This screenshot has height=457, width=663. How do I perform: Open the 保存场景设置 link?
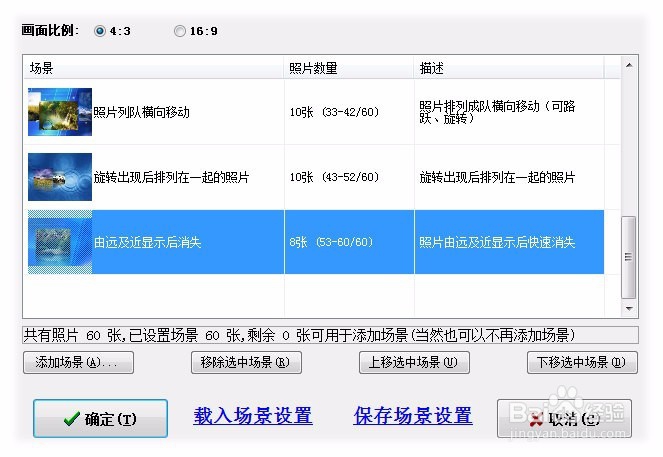pyautogui.click(x=413, y=416)
